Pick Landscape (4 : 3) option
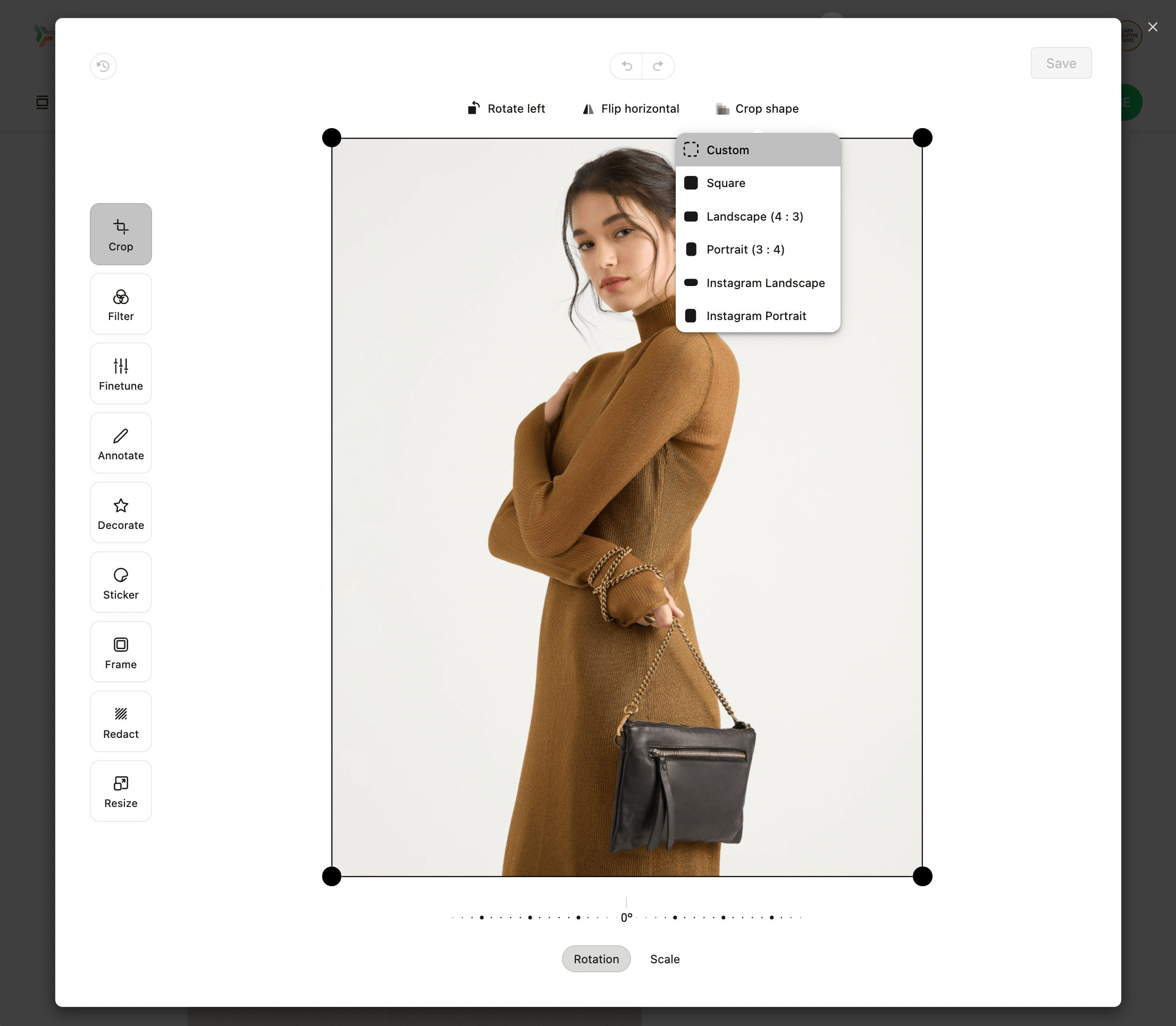The image size is (1176, 1026). click(754, 216)
